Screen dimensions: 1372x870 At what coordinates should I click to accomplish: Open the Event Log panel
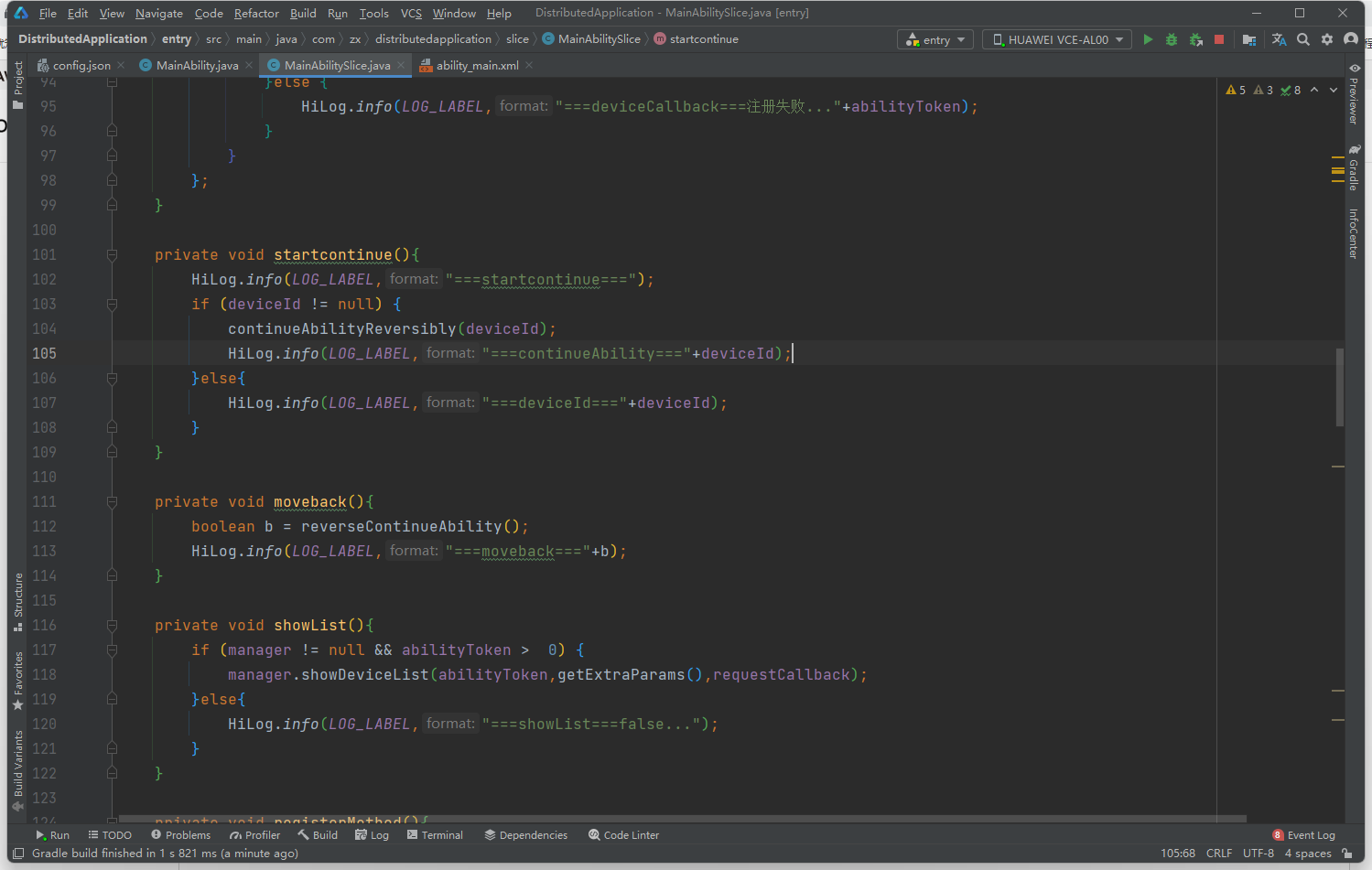[x=1303, y=835]
